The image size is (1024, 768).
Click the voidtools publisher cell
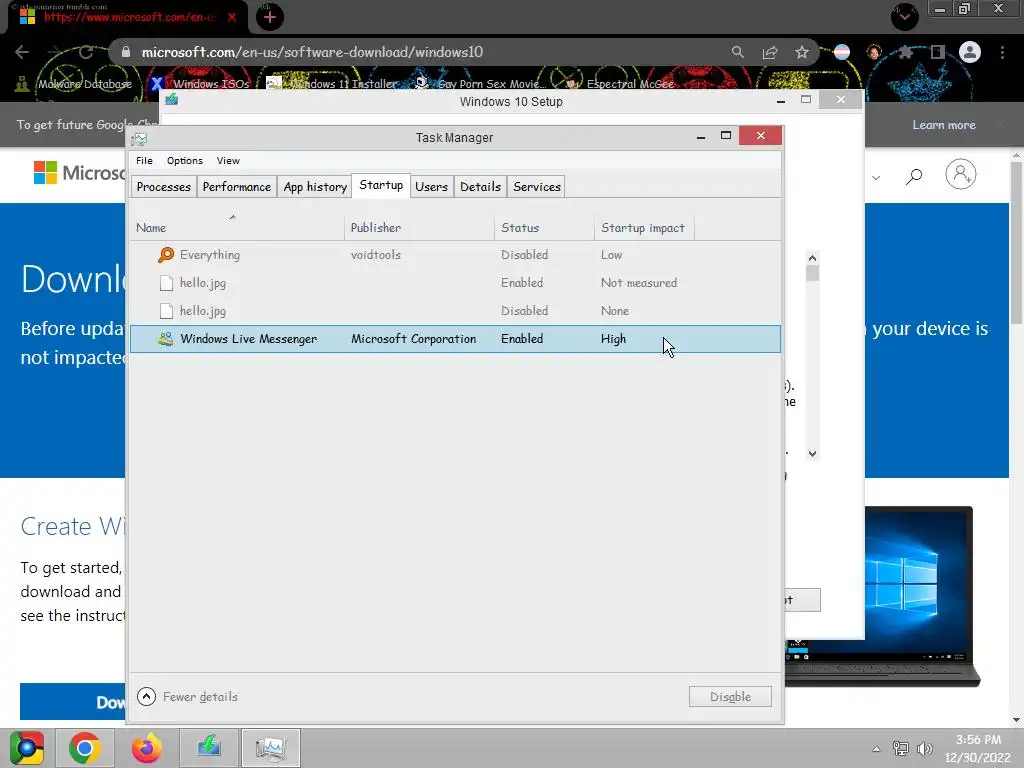[x=376, y=255]
